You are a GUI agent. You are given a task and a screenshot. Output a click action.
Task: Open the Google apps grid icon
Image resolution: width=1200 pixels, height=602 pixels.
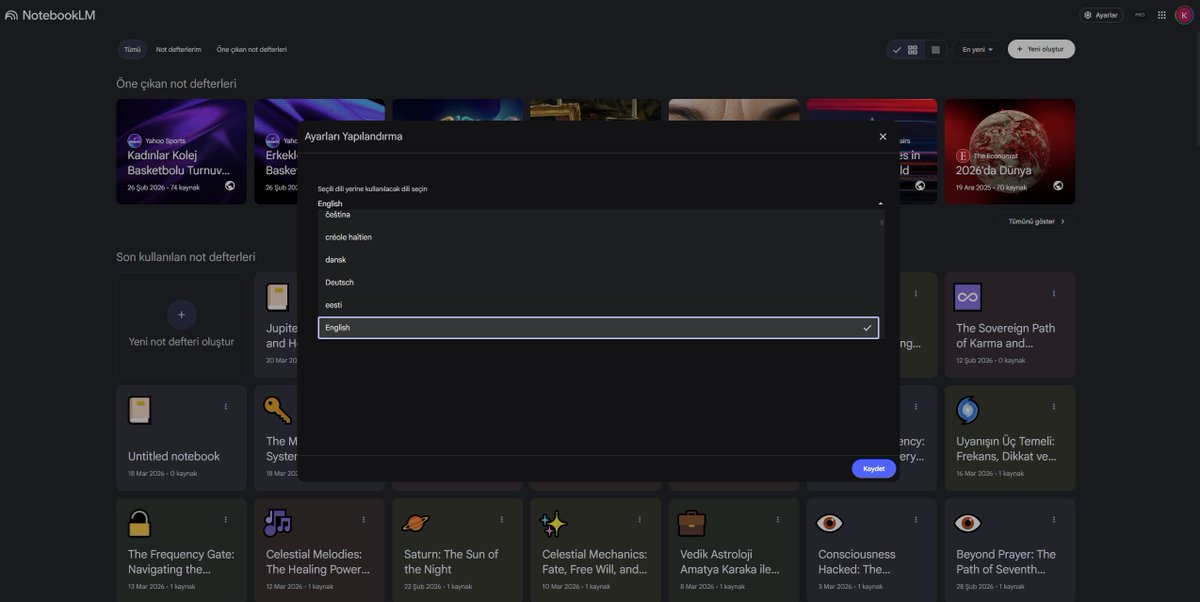point(1162,15)
